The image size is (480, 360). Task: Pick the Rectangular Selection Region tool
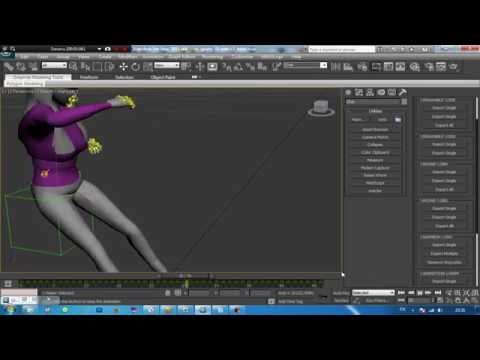pos(97,67)
